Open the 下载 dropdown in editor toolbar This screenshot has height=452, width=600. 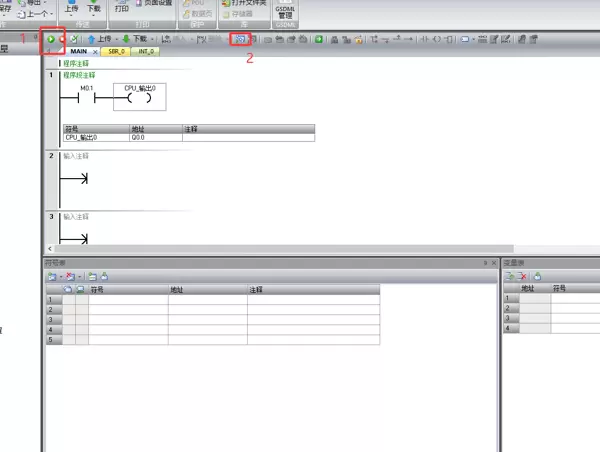click(138, 39)
